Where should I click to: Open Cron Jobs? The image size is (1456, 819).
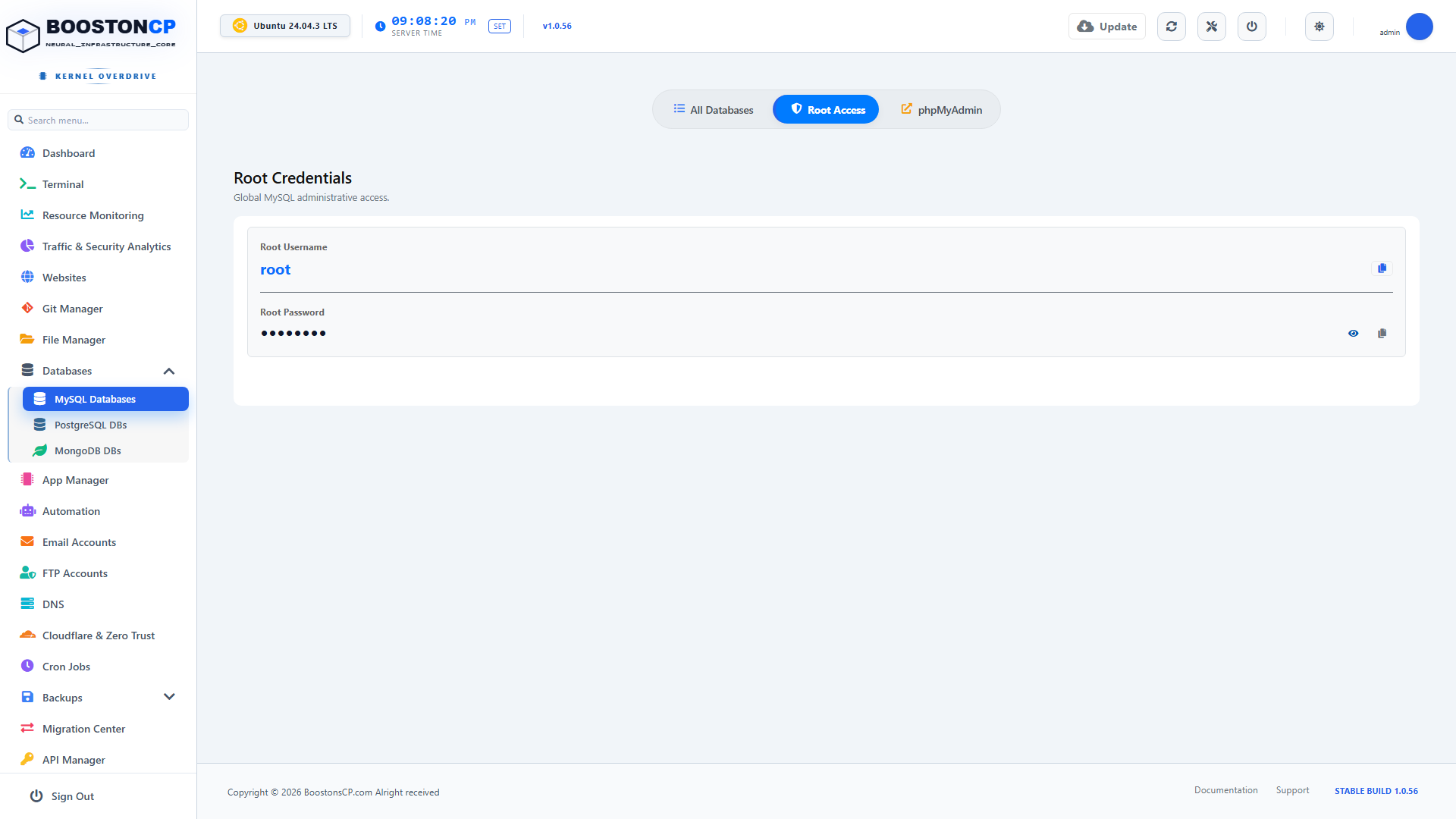click(99, 667)
